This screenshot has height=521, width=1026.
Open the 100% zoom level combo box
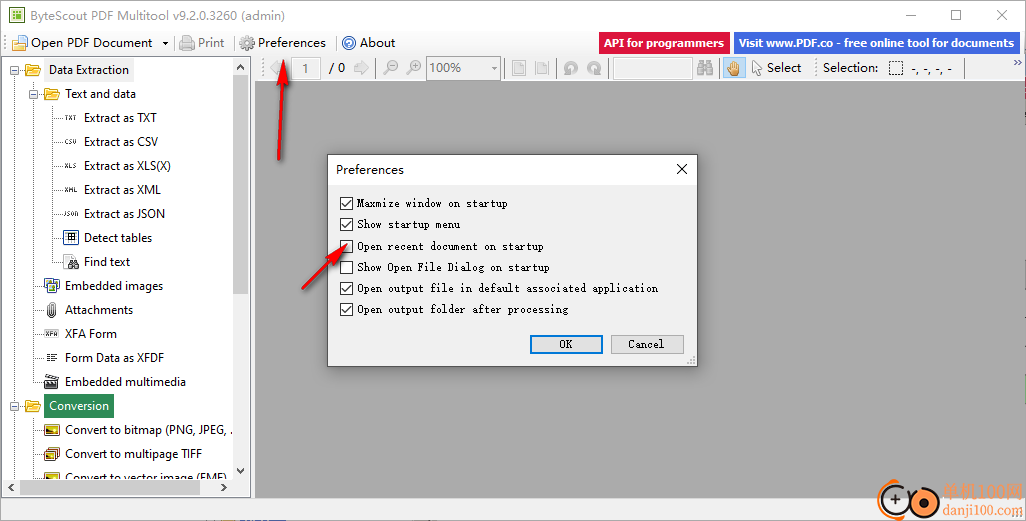click(x=463, y=68)
